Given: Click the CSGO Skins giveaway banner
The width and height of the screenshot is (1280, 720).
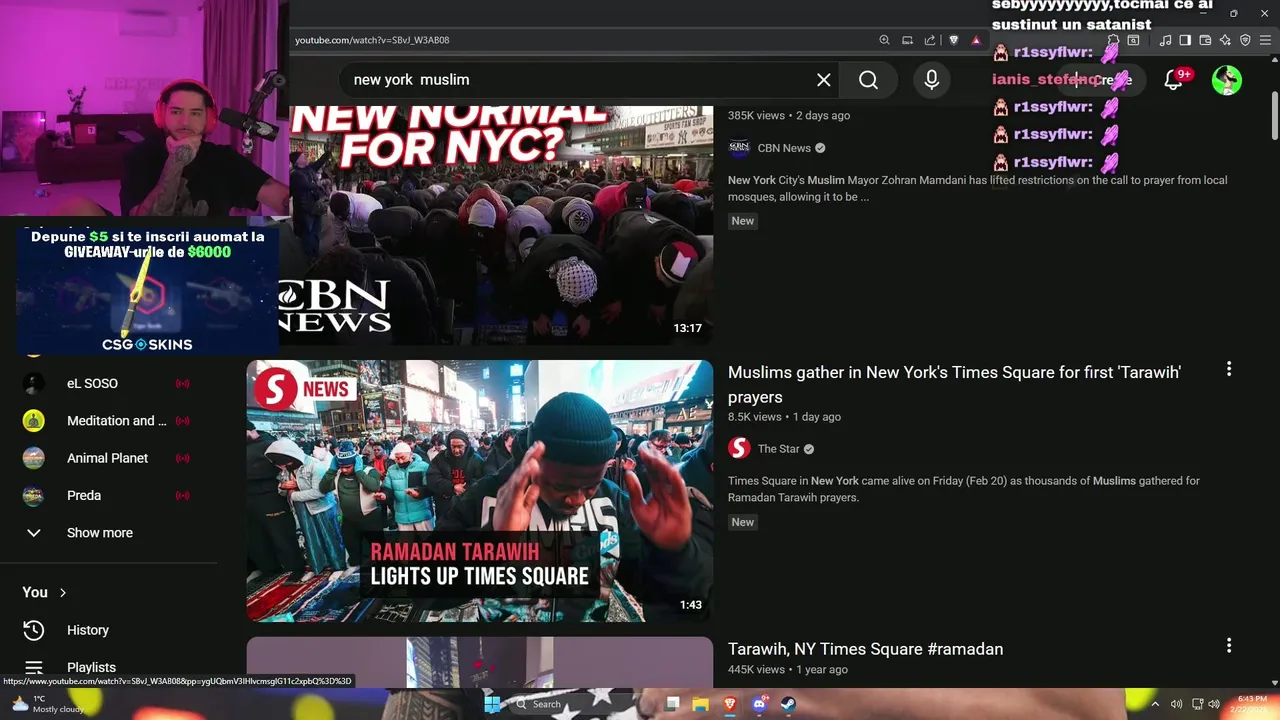Looking at the screenshot, I should point(147,290).
